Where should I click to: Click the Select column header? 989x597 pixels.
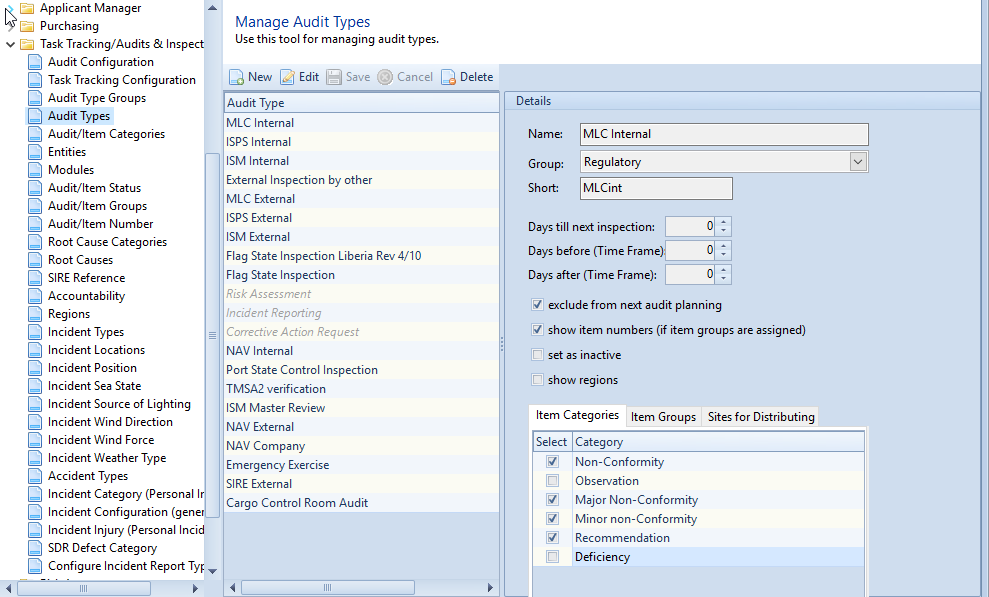552,442
